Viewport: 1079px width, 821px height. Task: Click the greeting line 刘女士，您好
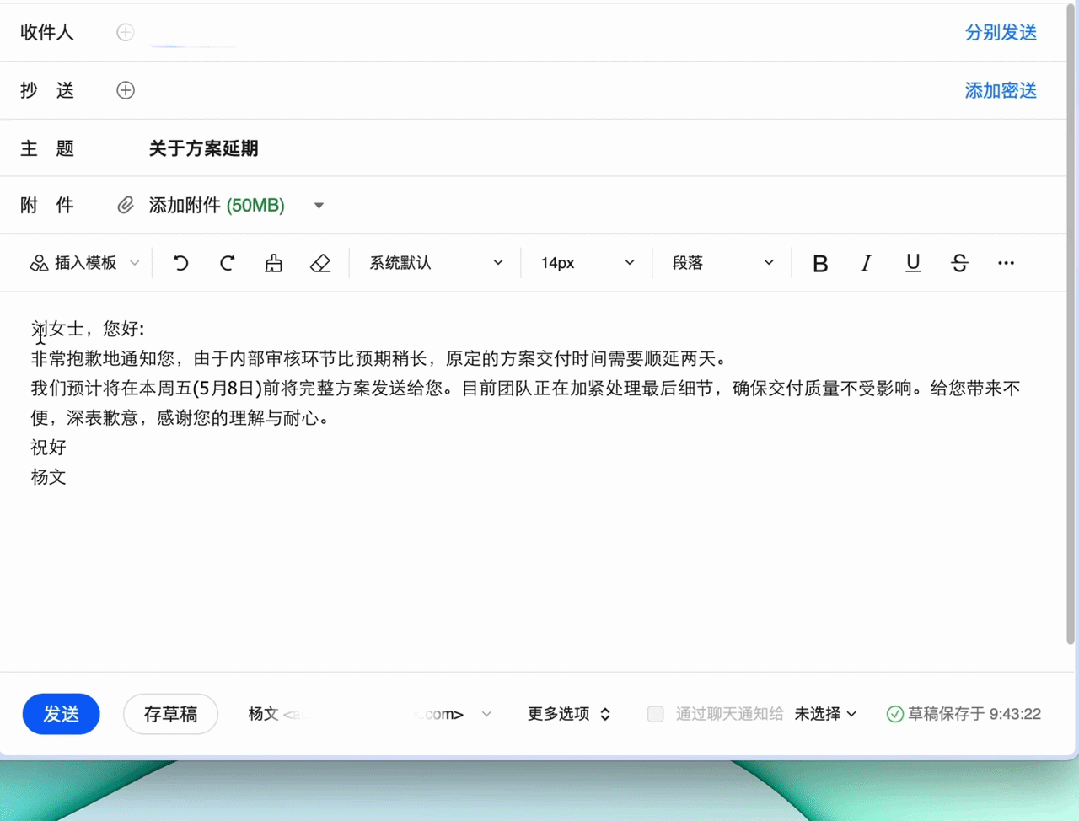point(87,328)
